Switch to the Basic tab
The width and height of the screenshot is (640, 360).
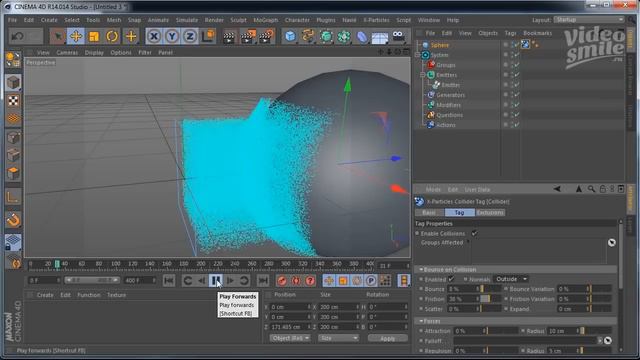coord(429,212)
